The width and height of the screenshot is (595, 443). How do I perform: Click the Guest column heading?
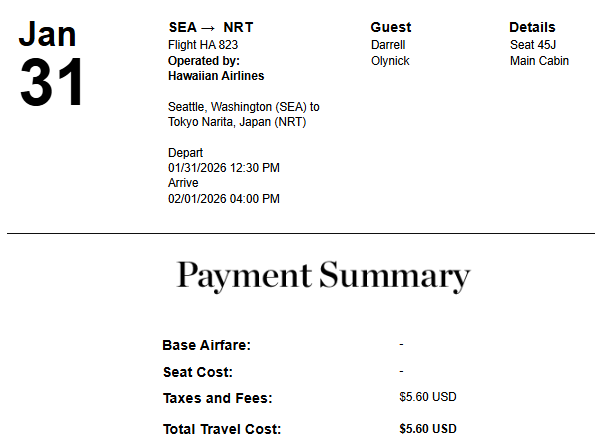(391, 27)
